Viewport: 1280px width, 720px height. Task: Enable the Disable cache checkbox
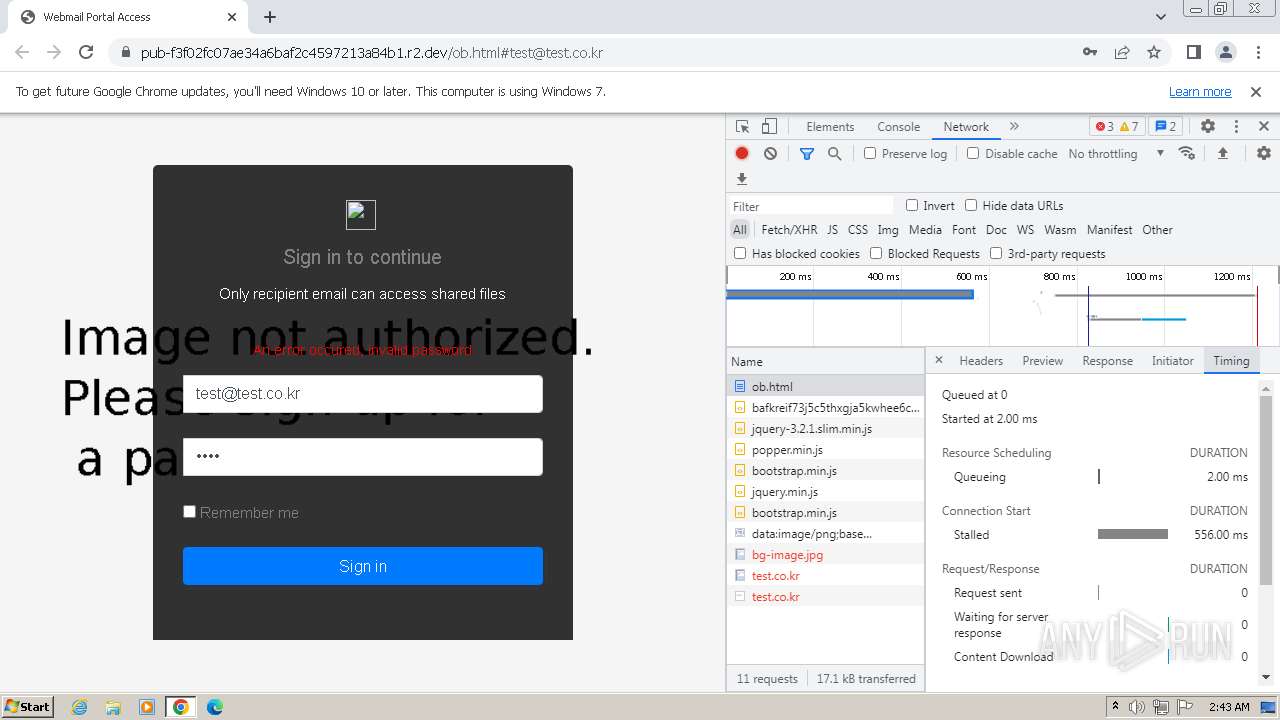[x=973, y=153]
